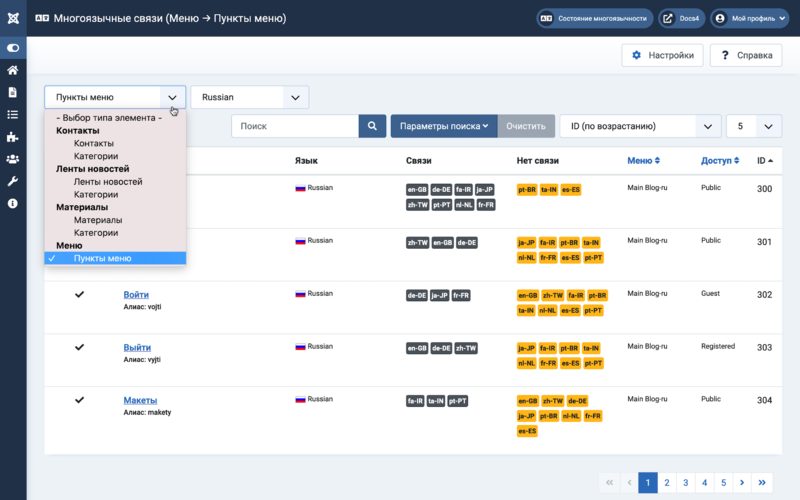Go to next page arrow

click(x=742, y=483)
